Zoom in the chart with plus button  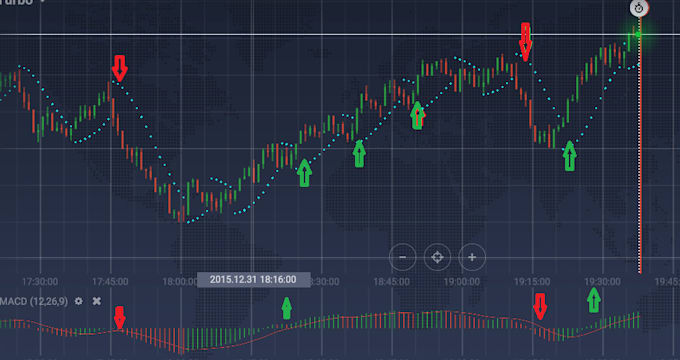pyautogui.click(x=472, y=257)
